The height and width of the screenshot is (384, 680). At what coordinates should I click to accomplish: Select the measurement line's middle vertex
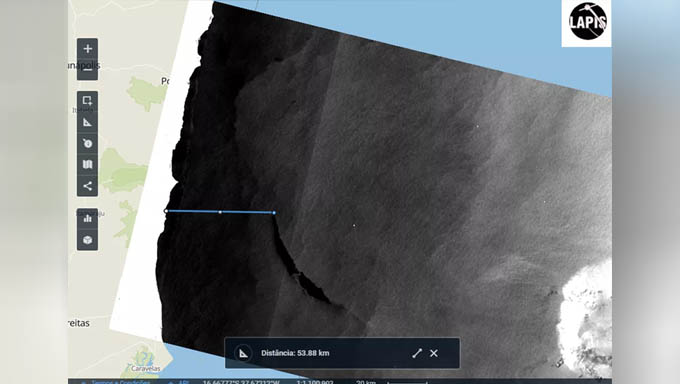[x=220, y=212]
